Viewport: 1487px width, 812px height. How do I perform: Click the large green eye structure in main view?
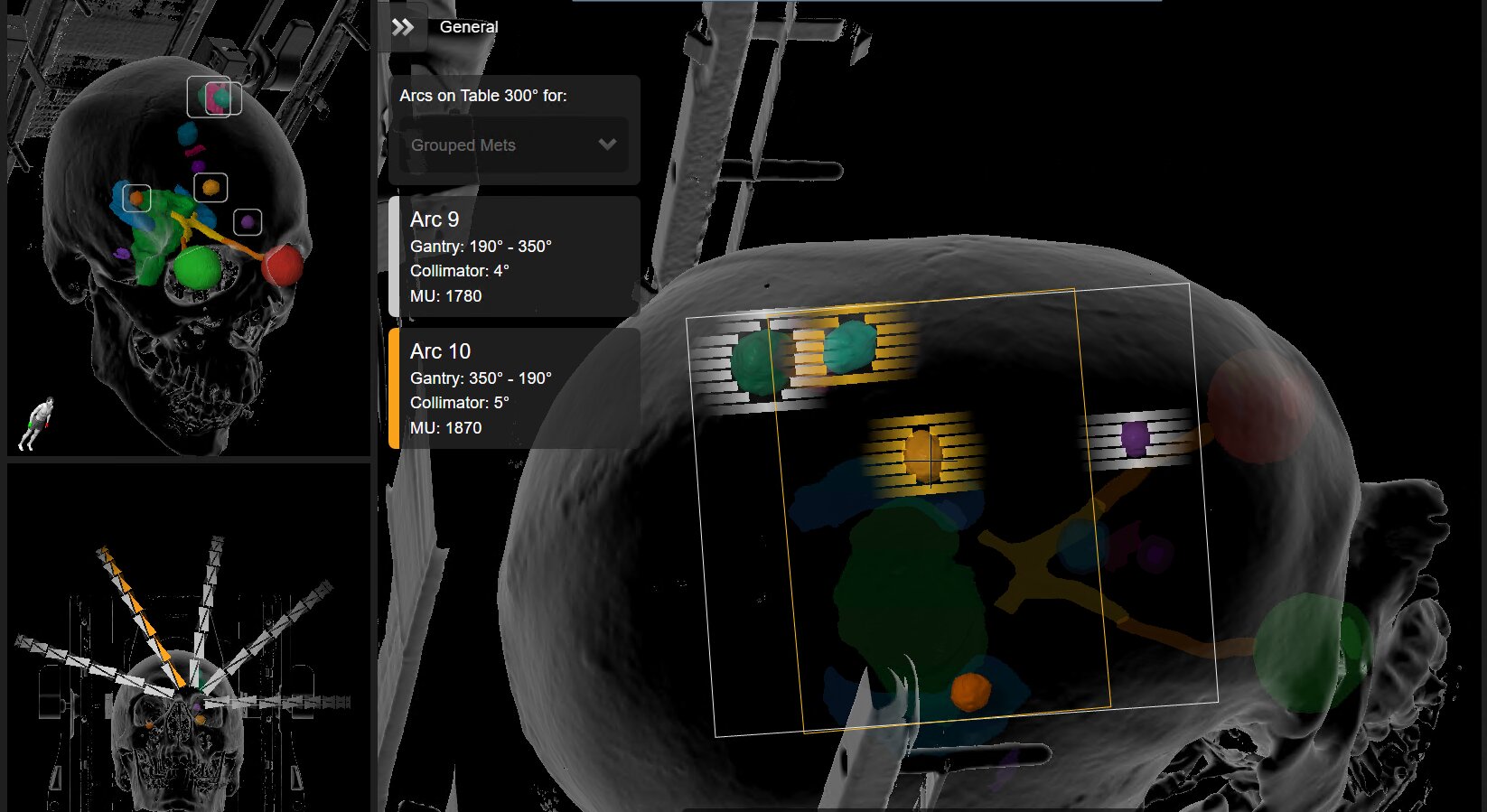[1310, 652]
